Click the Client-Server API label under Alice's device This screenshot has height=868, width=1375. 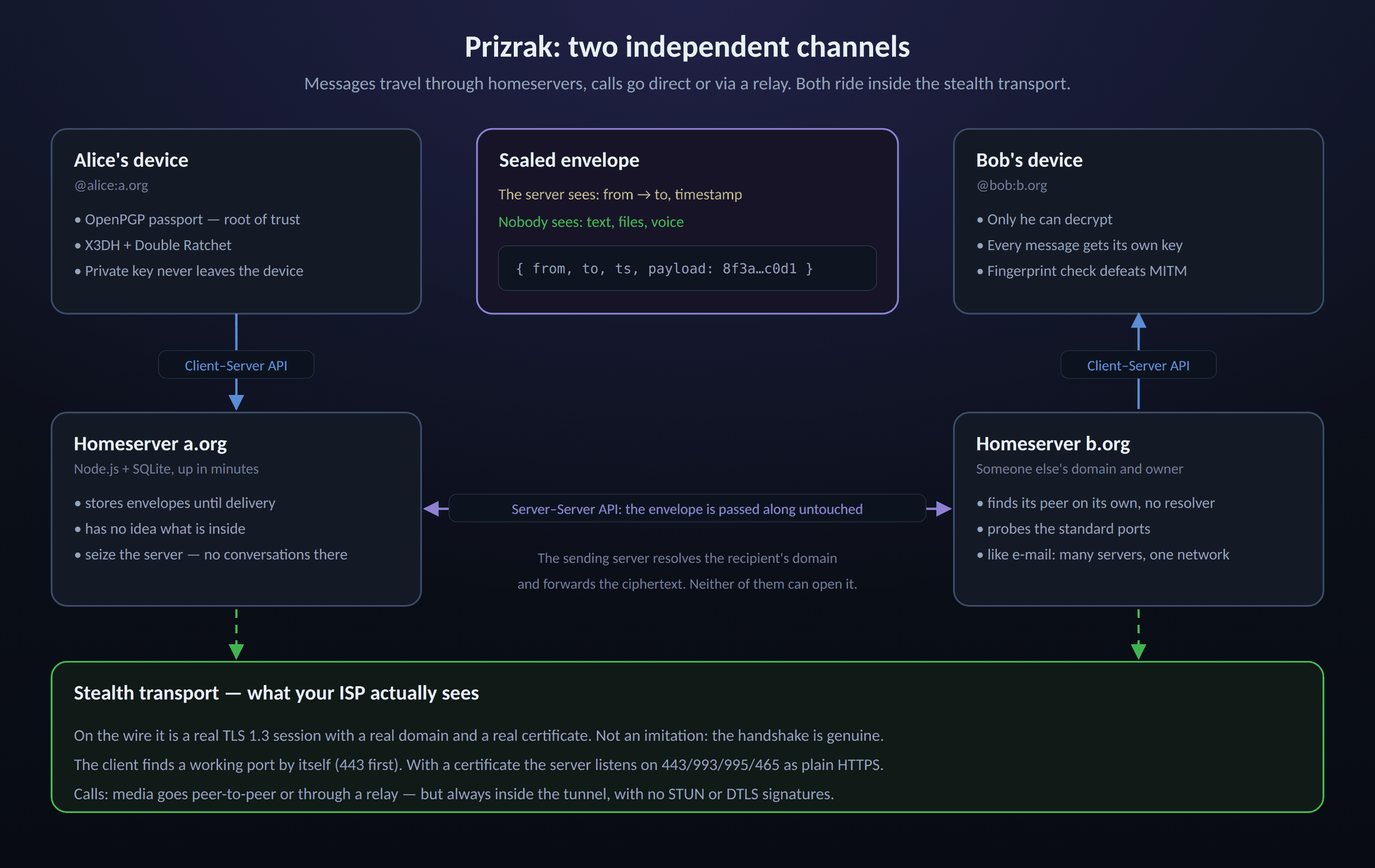(236, 366)
